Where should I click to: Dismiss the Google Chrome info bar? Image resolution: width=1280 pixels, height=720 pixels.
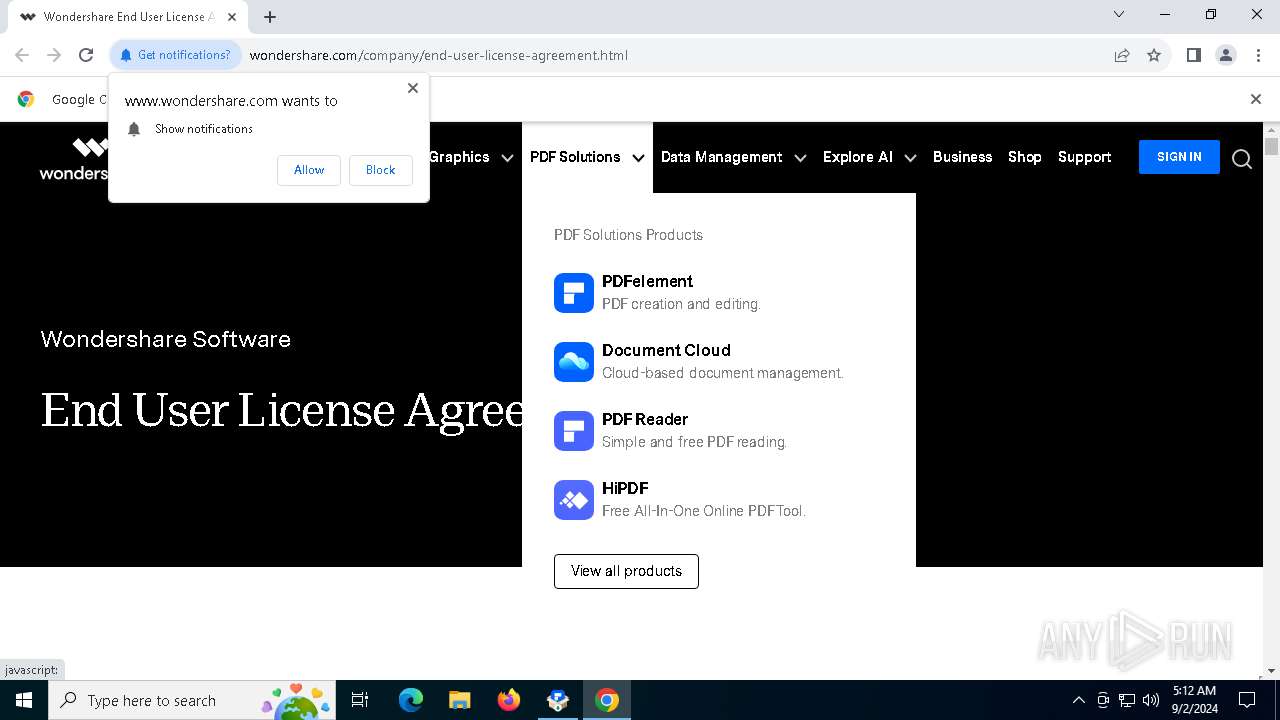pyautogui.click(x=1256, y=99)
